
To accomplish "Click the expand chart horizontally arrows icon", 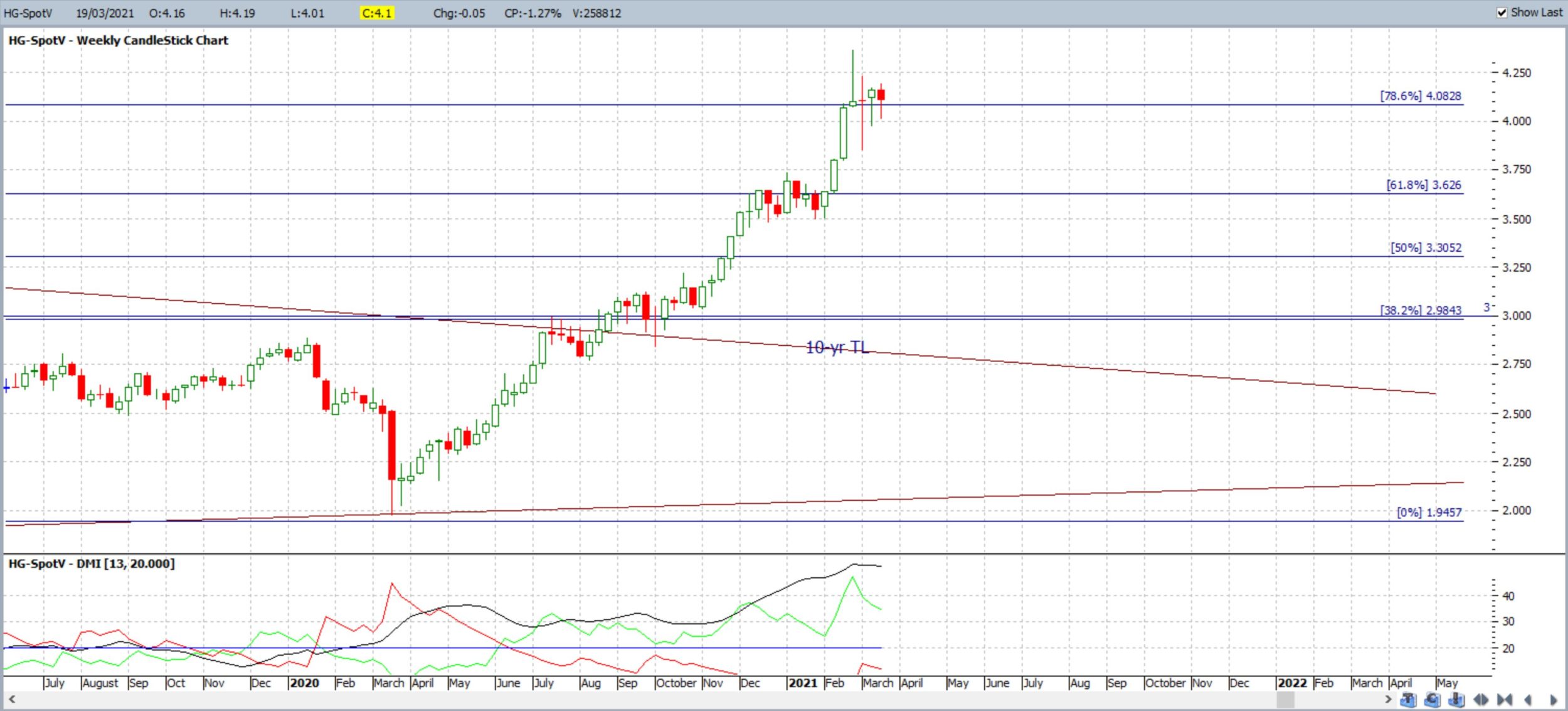I will [1481, 699].
